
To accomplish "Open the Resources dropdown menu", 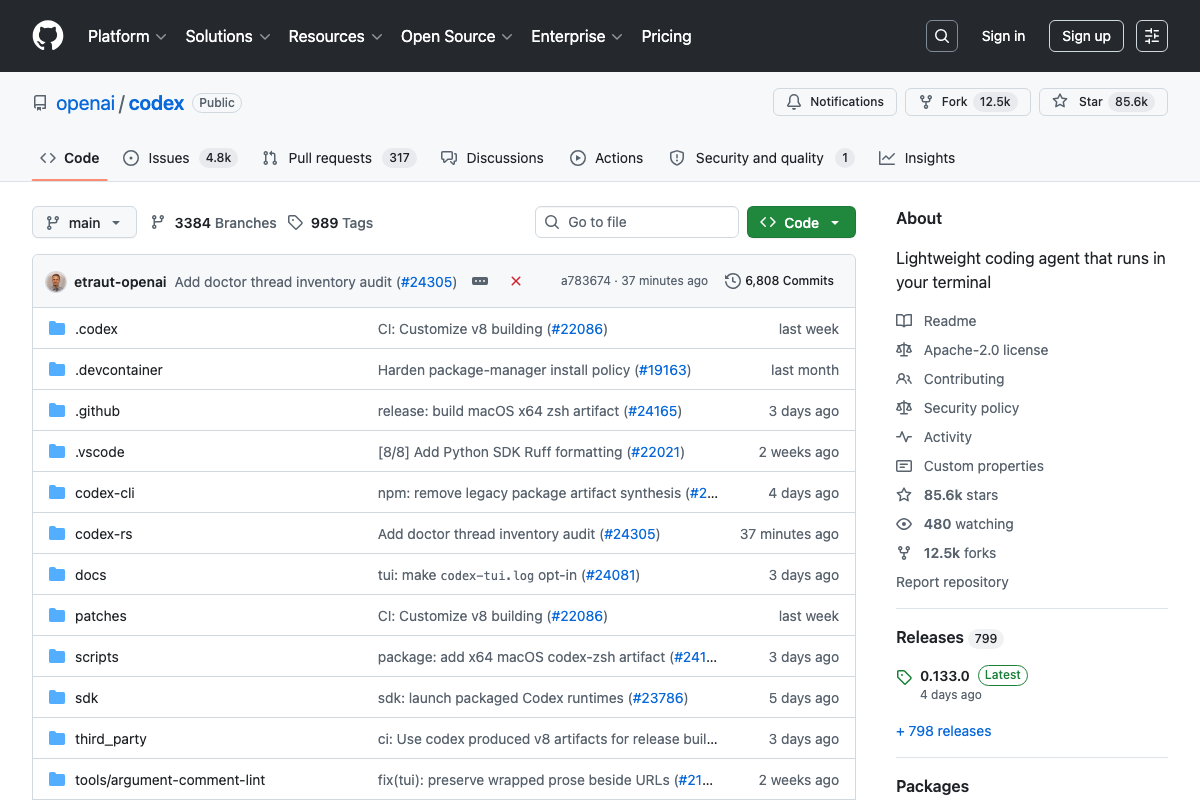I will tap(336, 36).
